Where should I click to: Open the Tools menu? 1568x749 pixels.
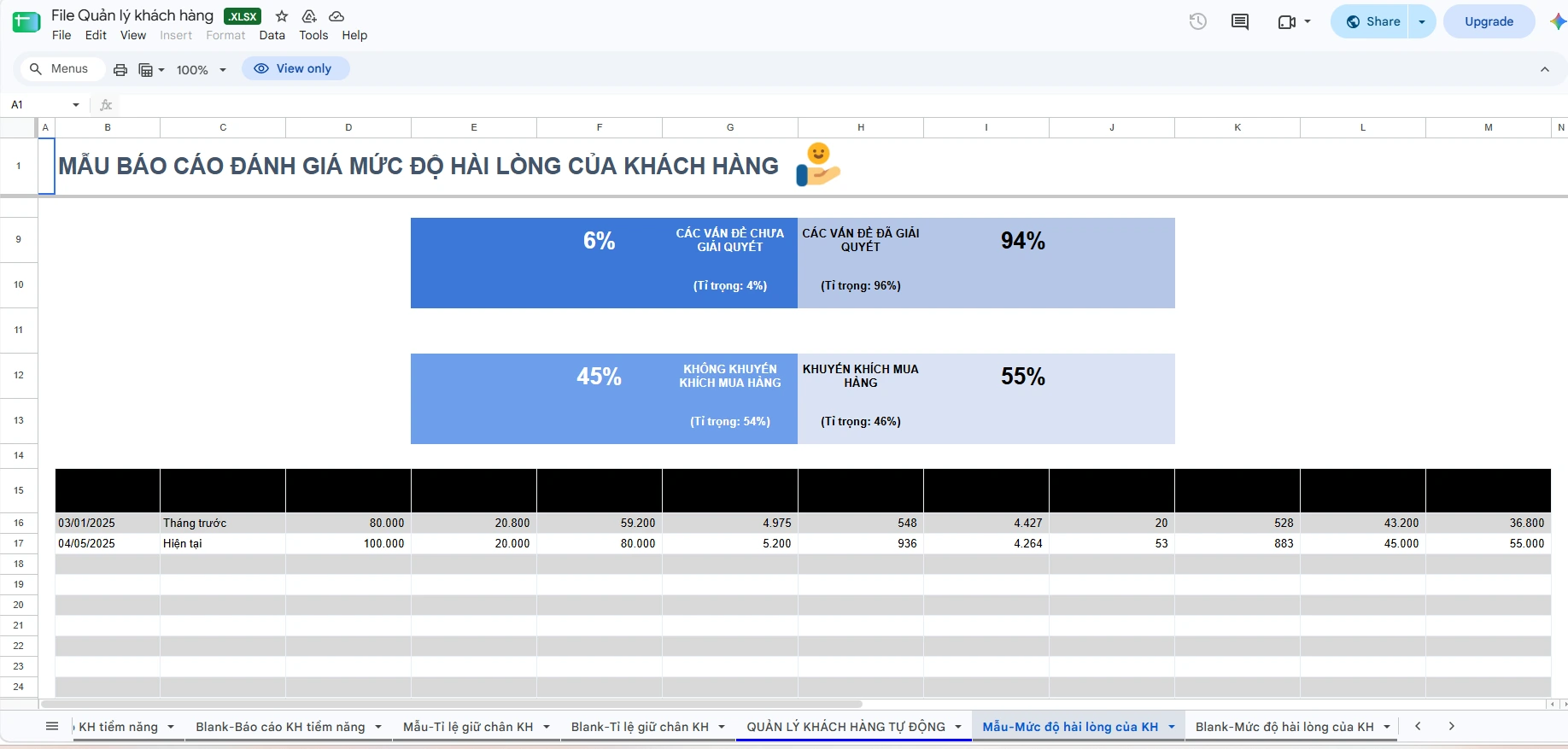point(313,35)
